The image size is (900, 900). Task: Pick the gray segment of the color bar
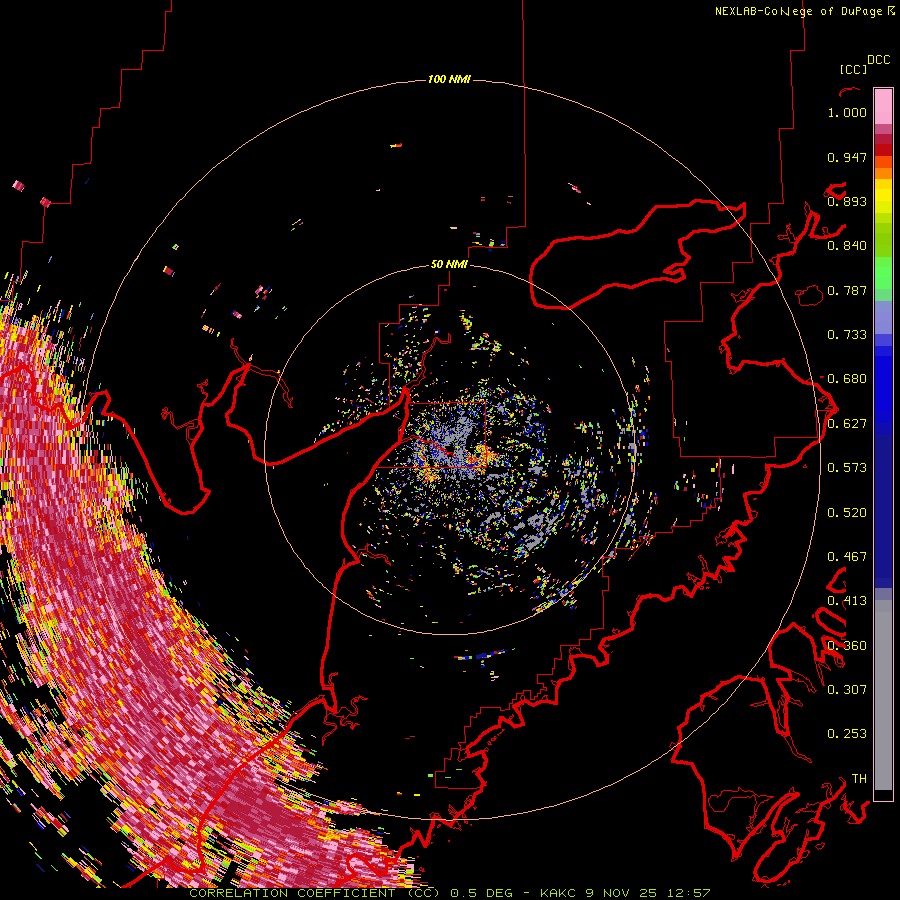click(883, 695)
